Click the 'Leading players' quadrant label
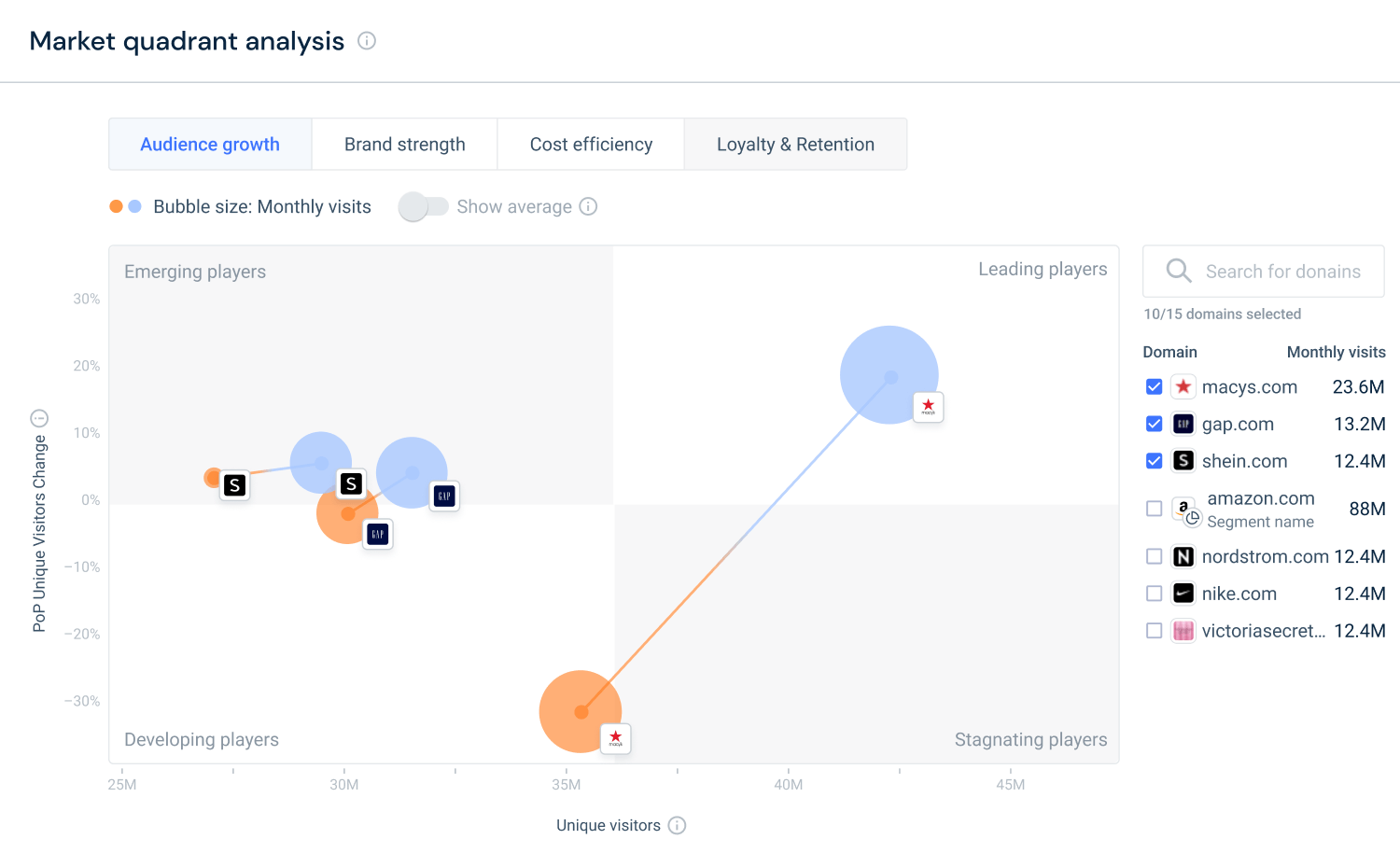This screenshot has height=853, width=1400. (x=1043, y=269)
